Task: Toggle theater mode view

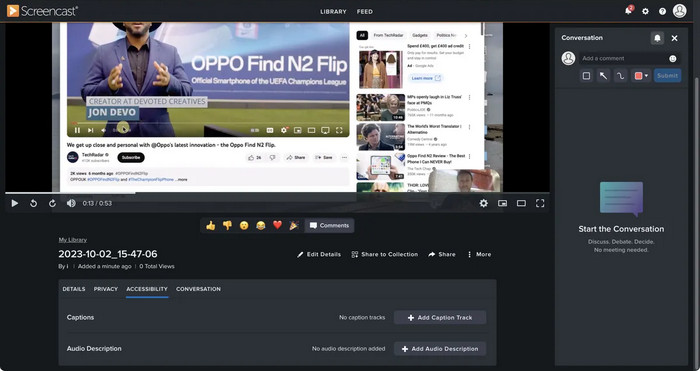Action: click(x=521, y=204)
